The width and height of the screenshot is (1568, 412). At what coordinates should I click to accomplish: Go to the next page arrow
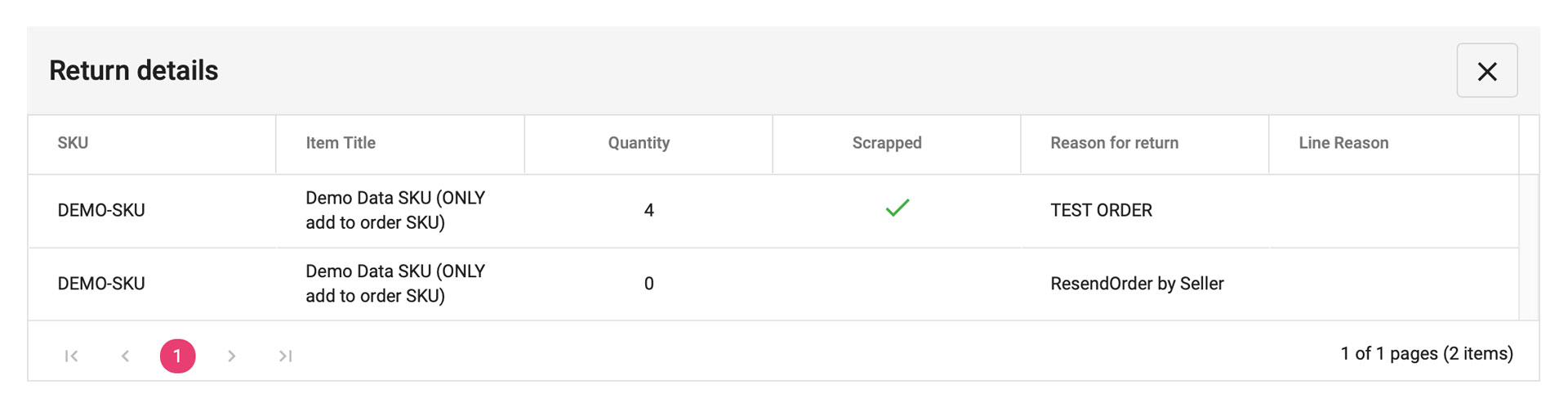pos(231,356)
